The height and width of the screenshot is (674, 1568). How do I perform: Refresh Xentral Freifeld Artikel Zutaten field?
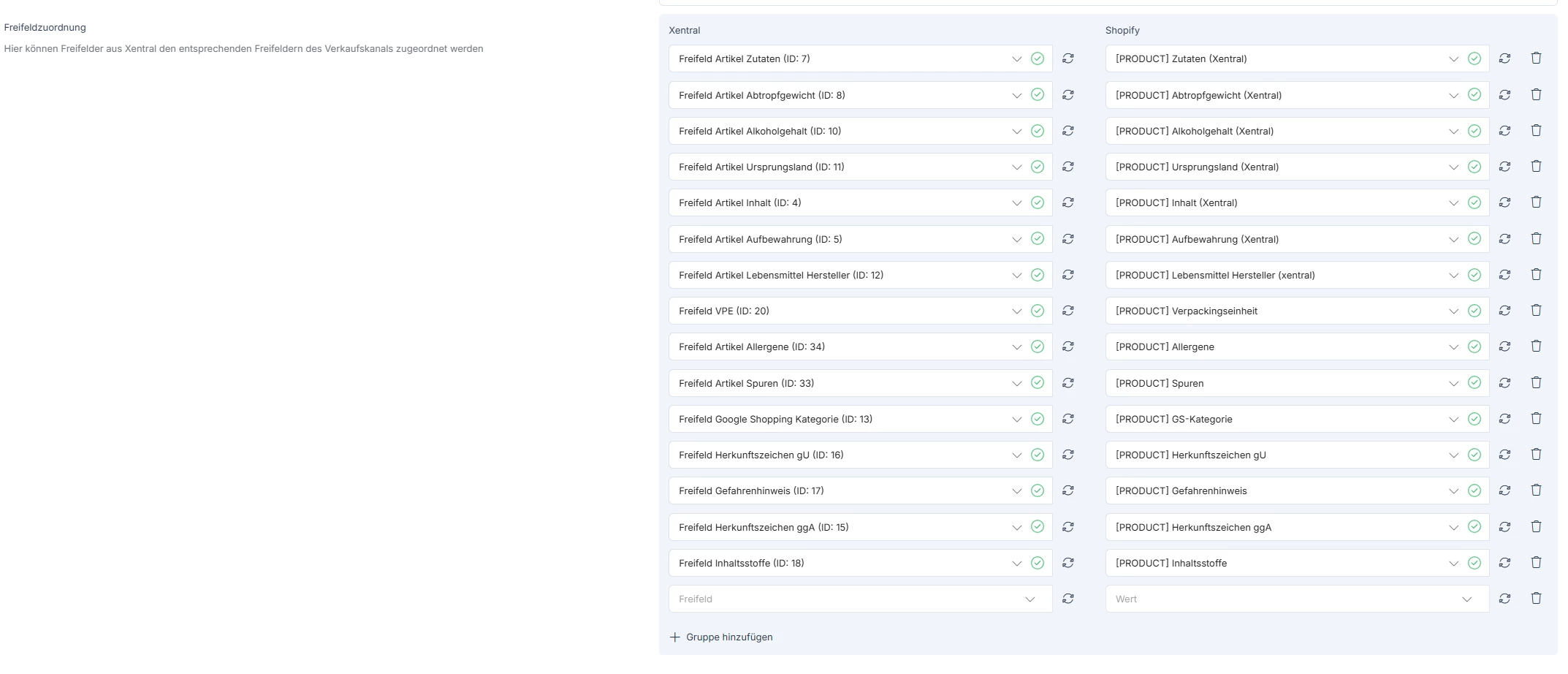1068,58
